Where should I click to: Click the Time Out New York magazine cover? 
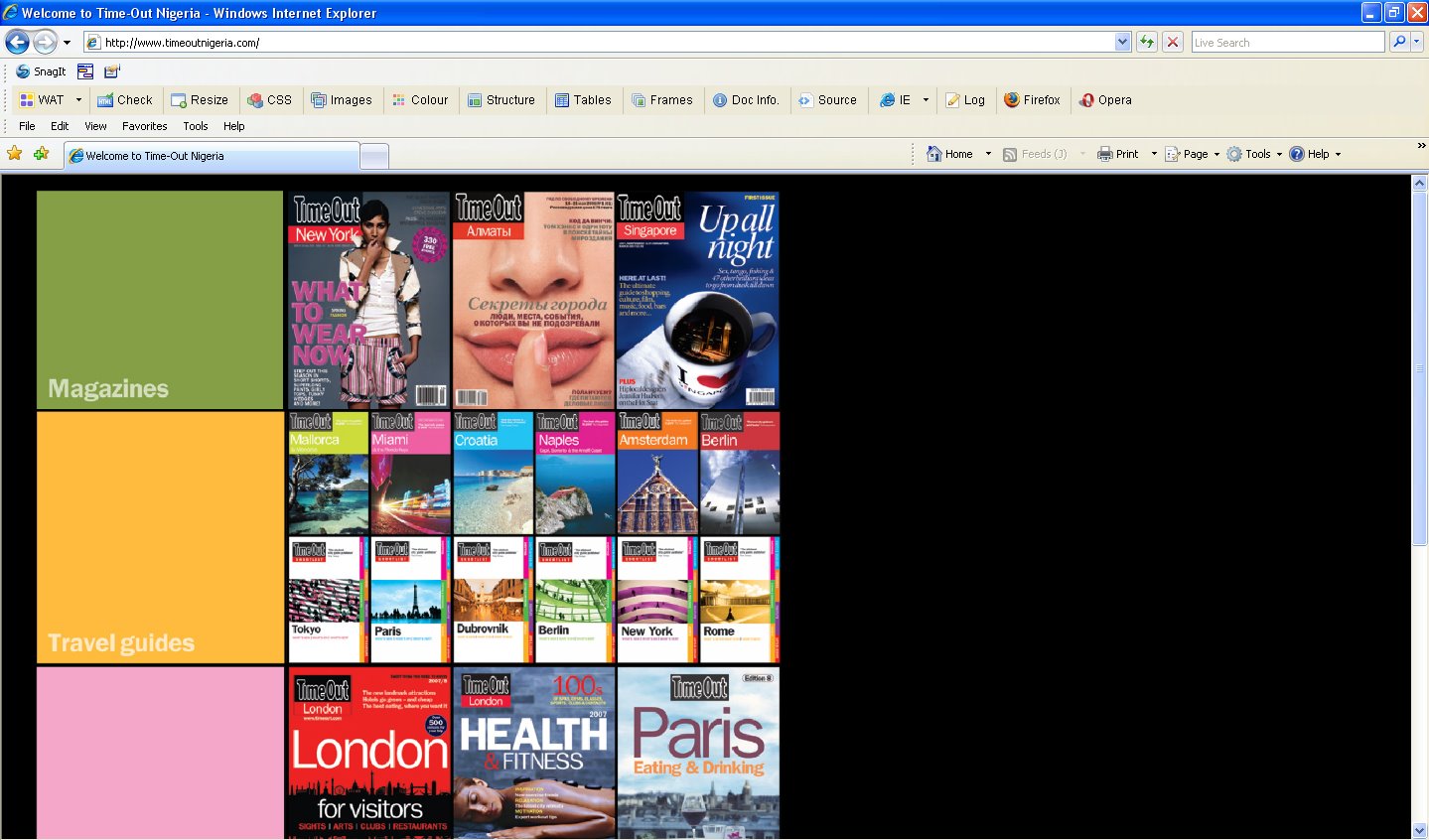(x=368, y=300)
